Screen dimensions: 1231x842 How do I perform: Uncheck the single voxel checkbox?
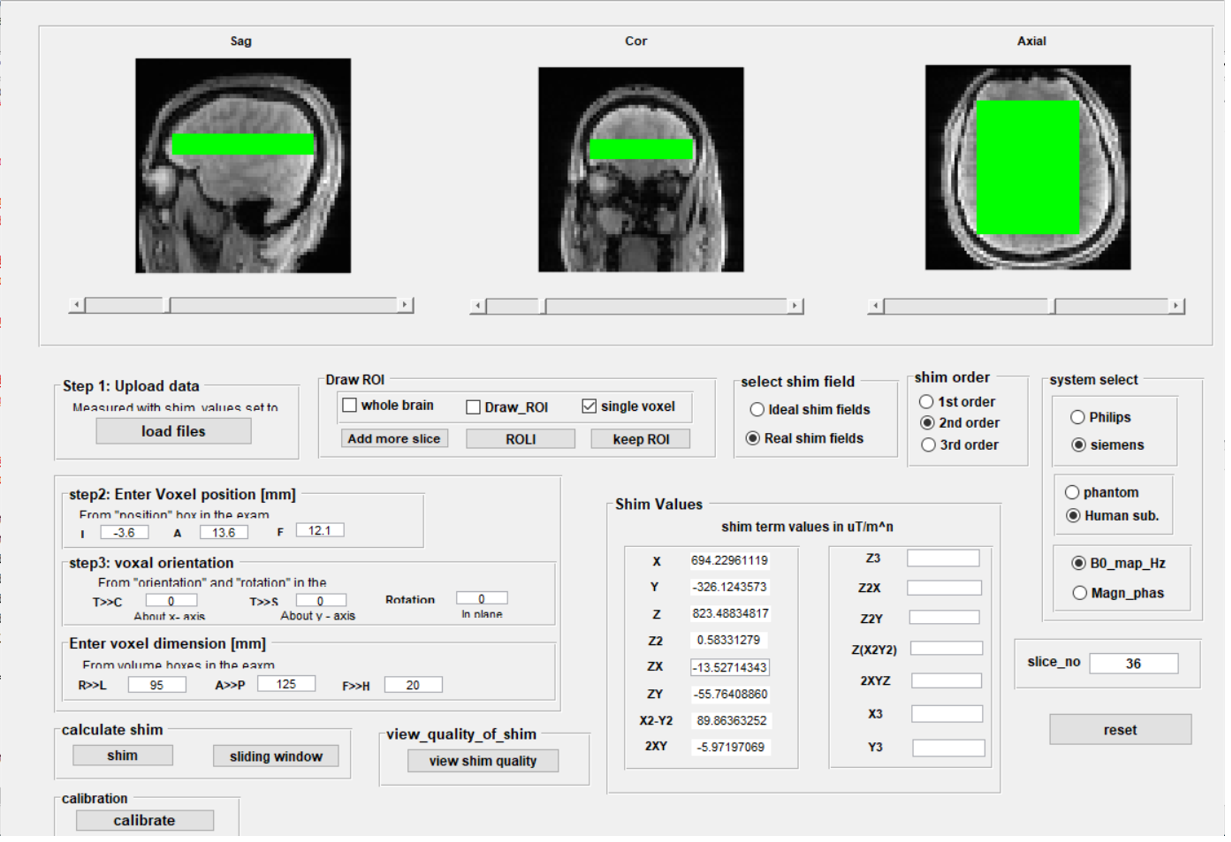(589, 406)
